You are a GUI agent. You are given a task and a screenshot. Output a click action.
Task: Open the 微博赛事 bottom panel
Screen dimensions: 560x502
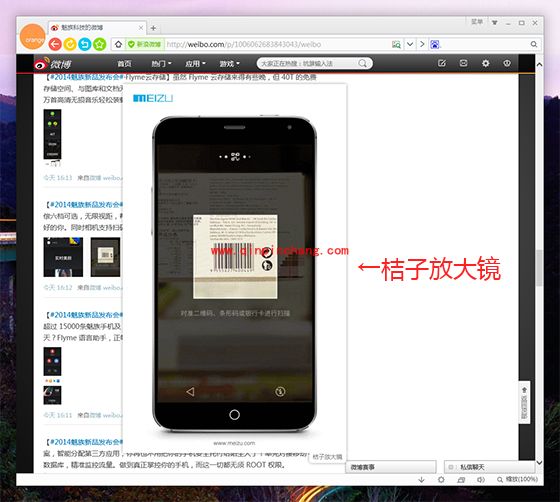pos(391,467)
